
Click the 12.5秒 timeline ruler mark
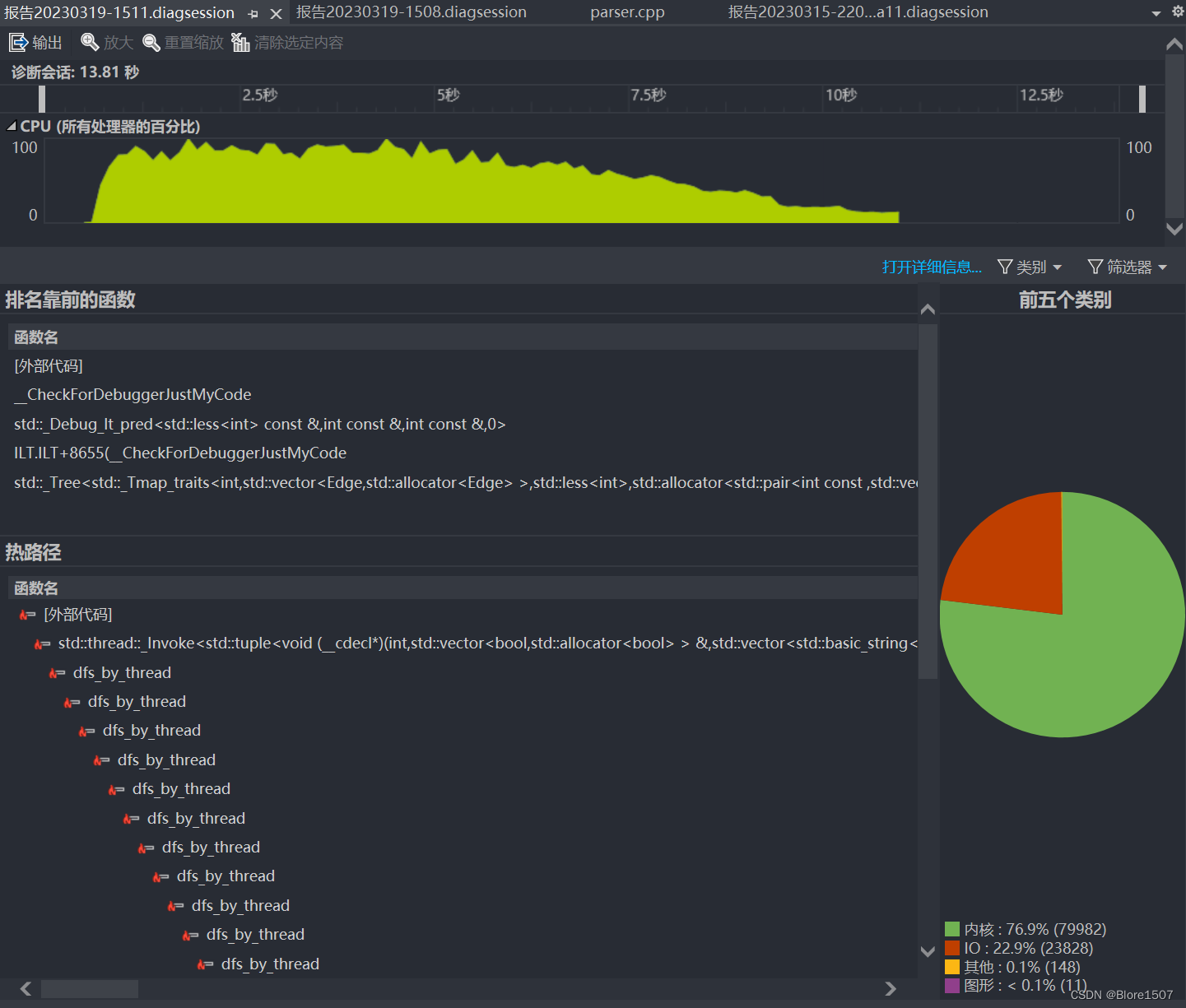[1042, 95]
